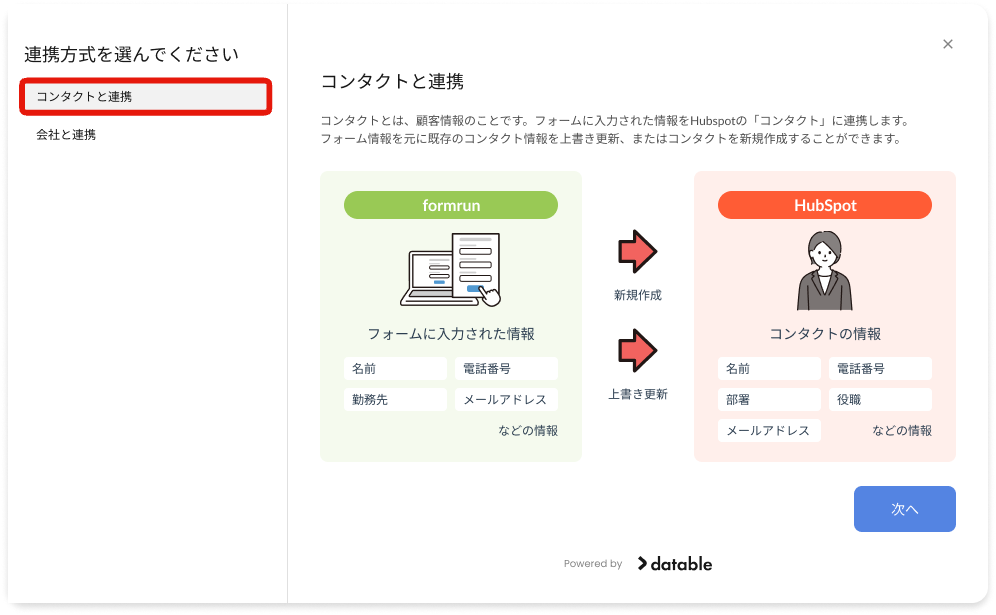Click 電話番号 field in the HubSpot card
Screen dimensions: 996x615
pyautogui.click(x=880, y=368)
